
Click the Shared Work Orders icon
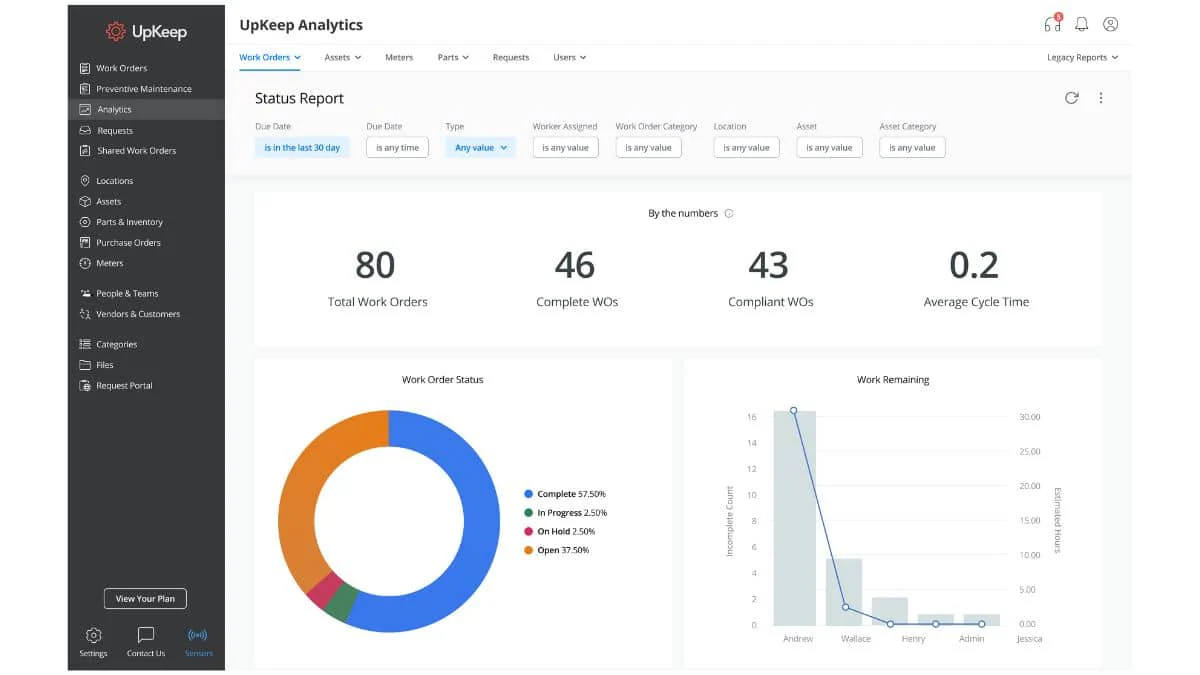[85, 151]
